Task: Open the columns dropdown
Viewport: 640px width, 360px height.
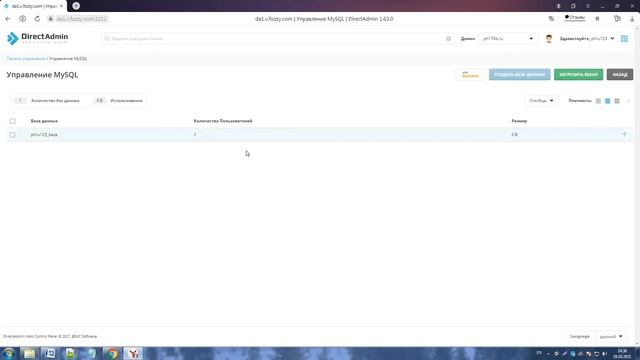Action: tap(541, 100)
